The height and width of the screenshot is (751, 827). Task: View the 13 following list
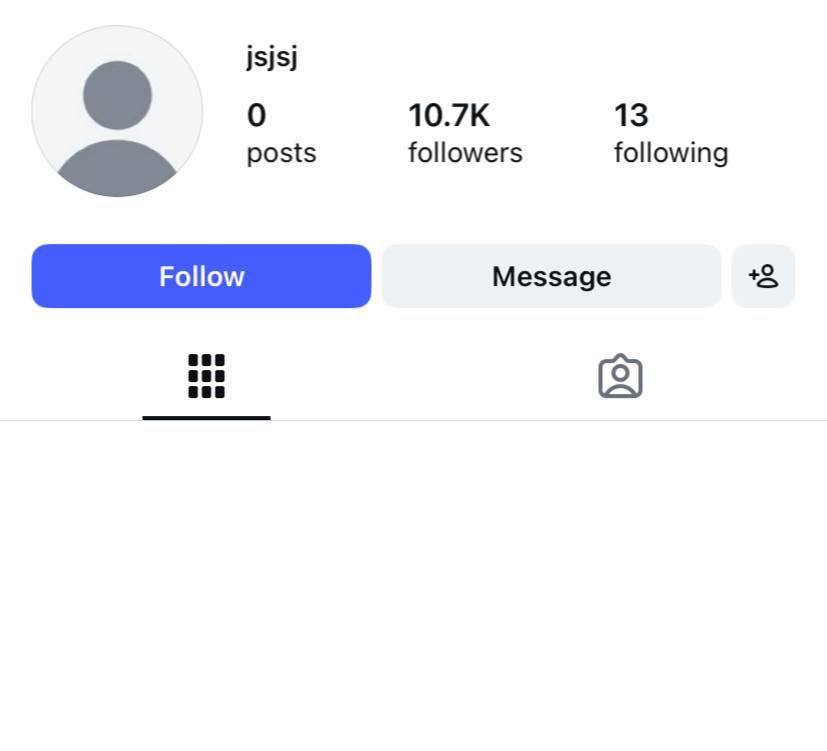tap(670, 133)
